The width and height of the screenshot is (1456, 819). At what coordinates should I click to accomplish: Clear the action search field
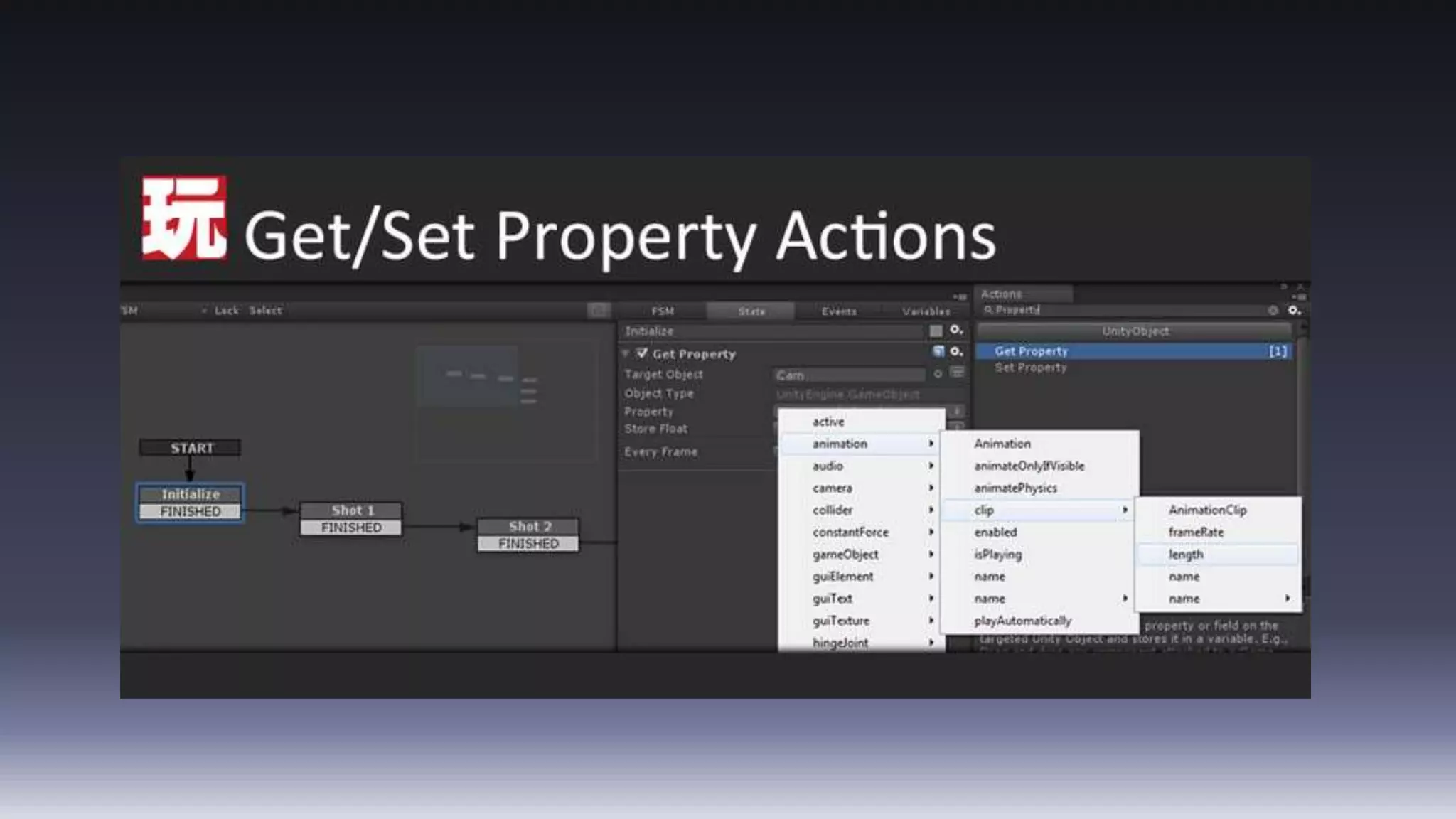click(1273, 311)
